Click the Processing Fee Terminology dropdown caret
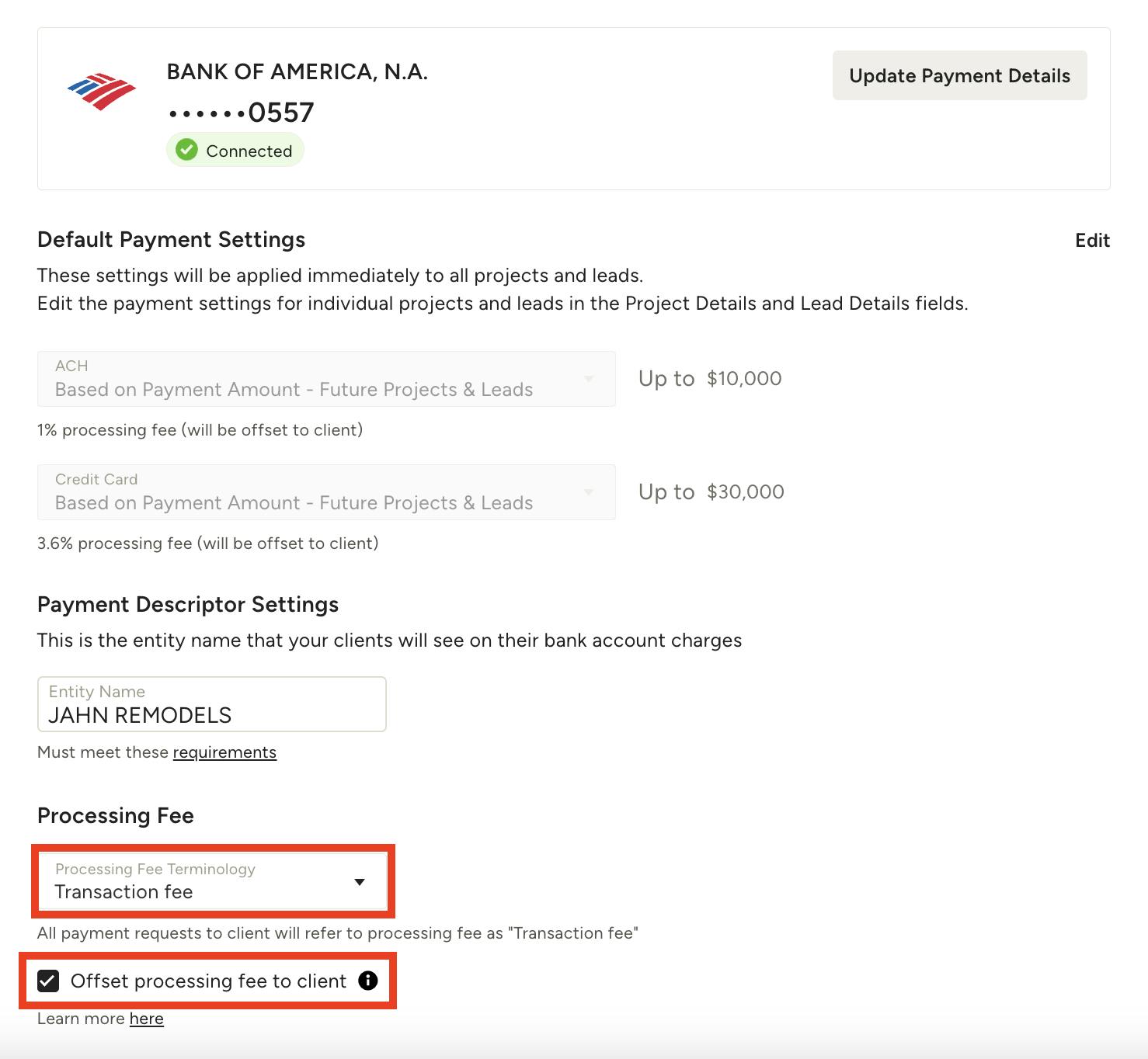This screenshot has width=1148, height=1059. (x=360, y=883)
